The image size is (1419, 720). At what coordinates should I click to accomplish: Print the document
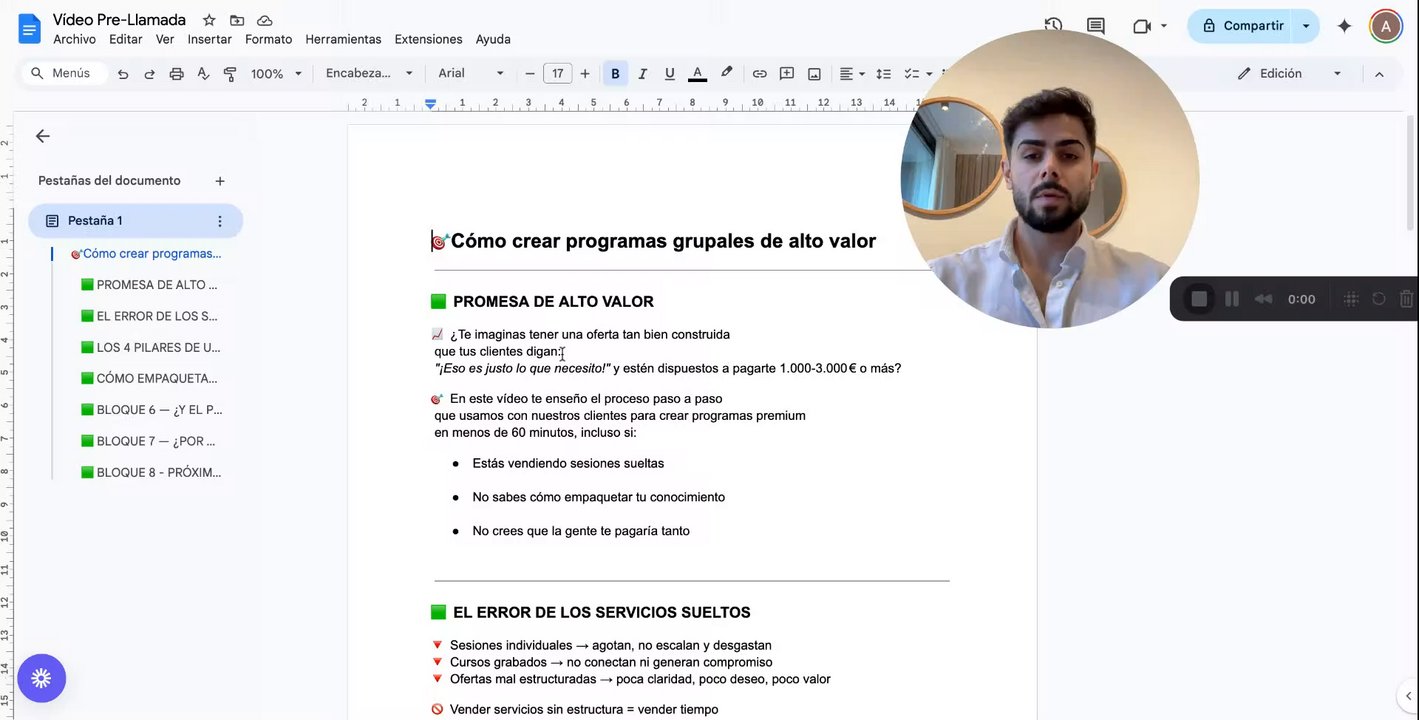point(176,74)
